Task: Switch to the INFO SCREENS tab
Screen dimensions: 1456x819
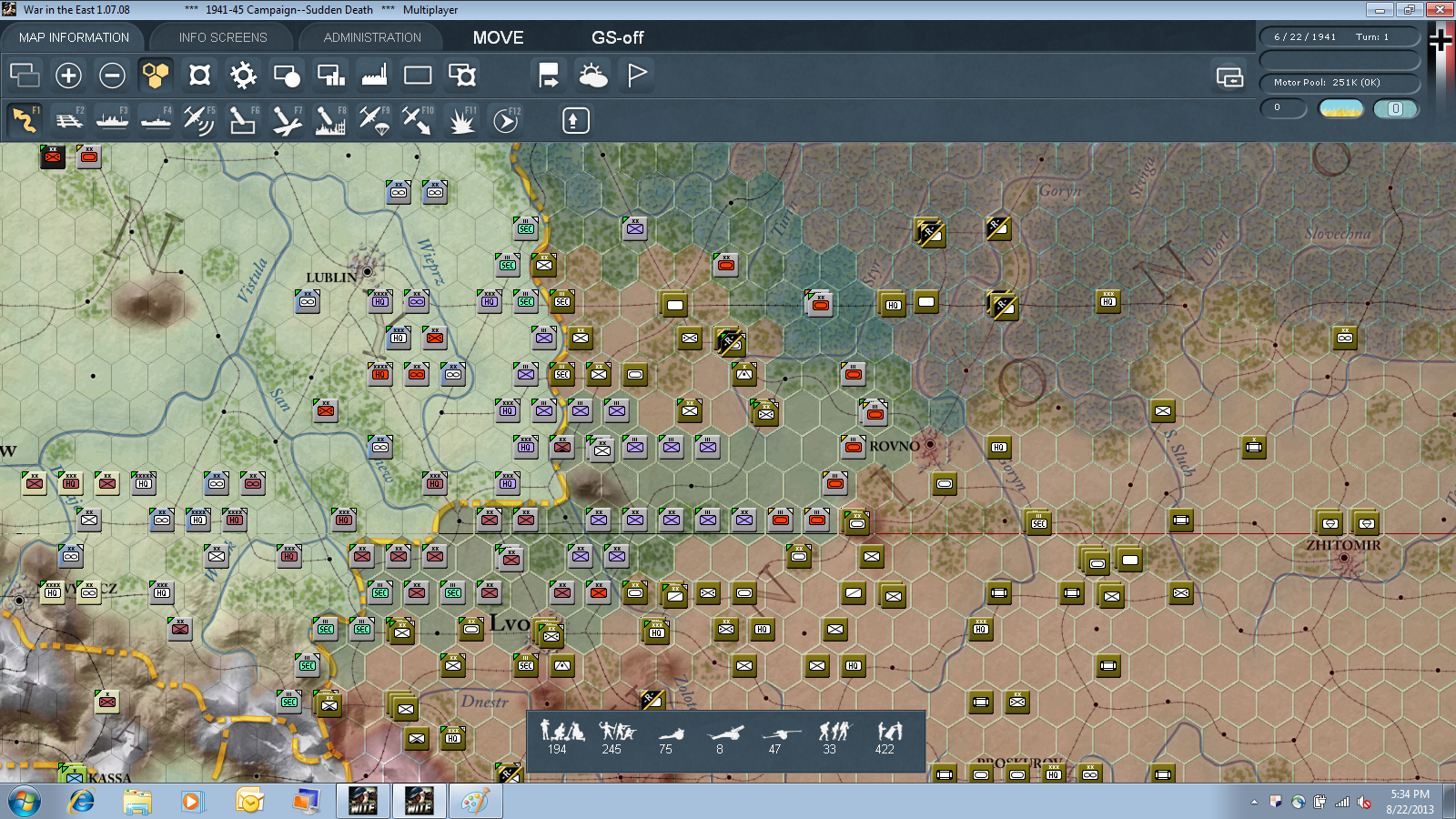Action: [x=223, y=37]
